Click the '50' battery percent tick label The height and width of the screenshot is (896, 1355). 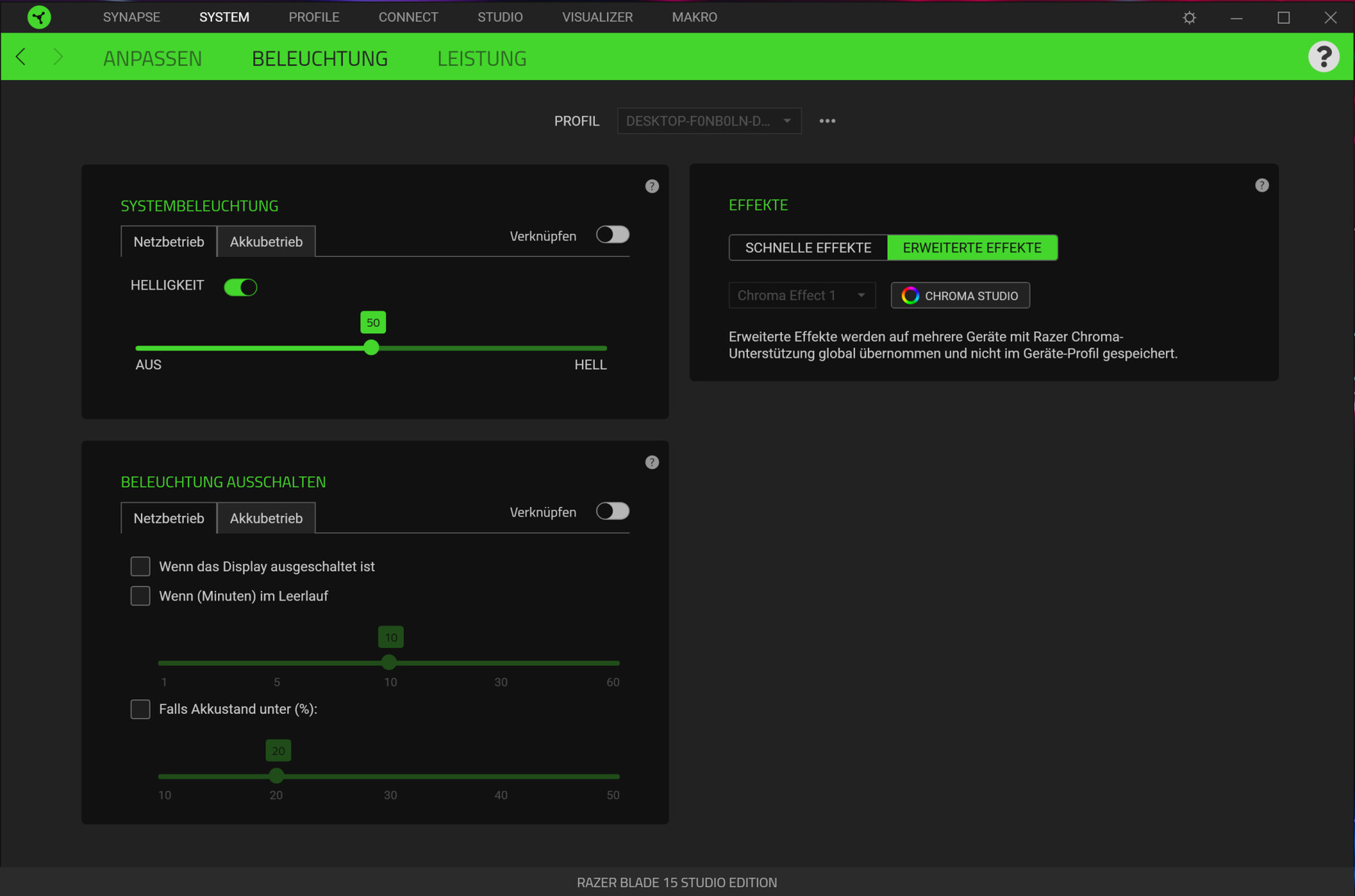(x=613, y=796)
